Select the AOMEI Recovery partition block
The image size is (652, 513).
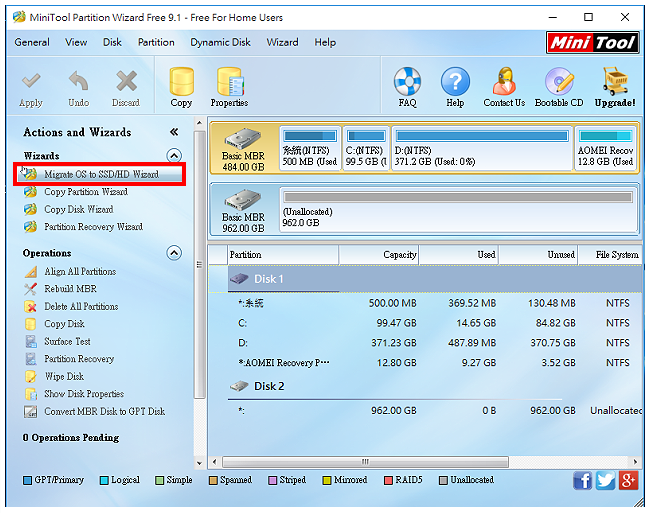[x=605, y=148]
